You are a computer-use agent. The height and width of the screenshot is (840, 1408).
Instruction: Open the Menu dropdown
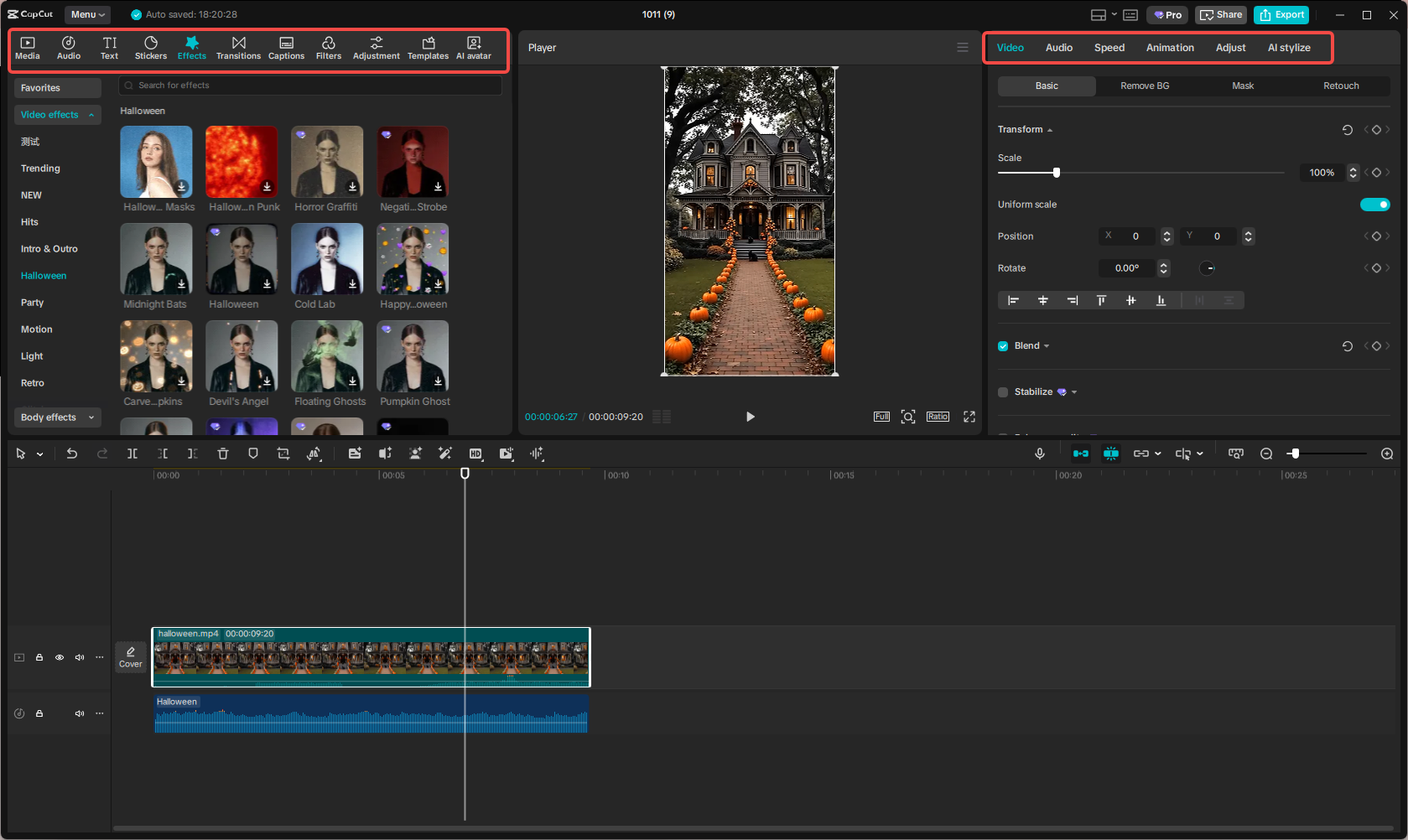(x=86, y=14)
